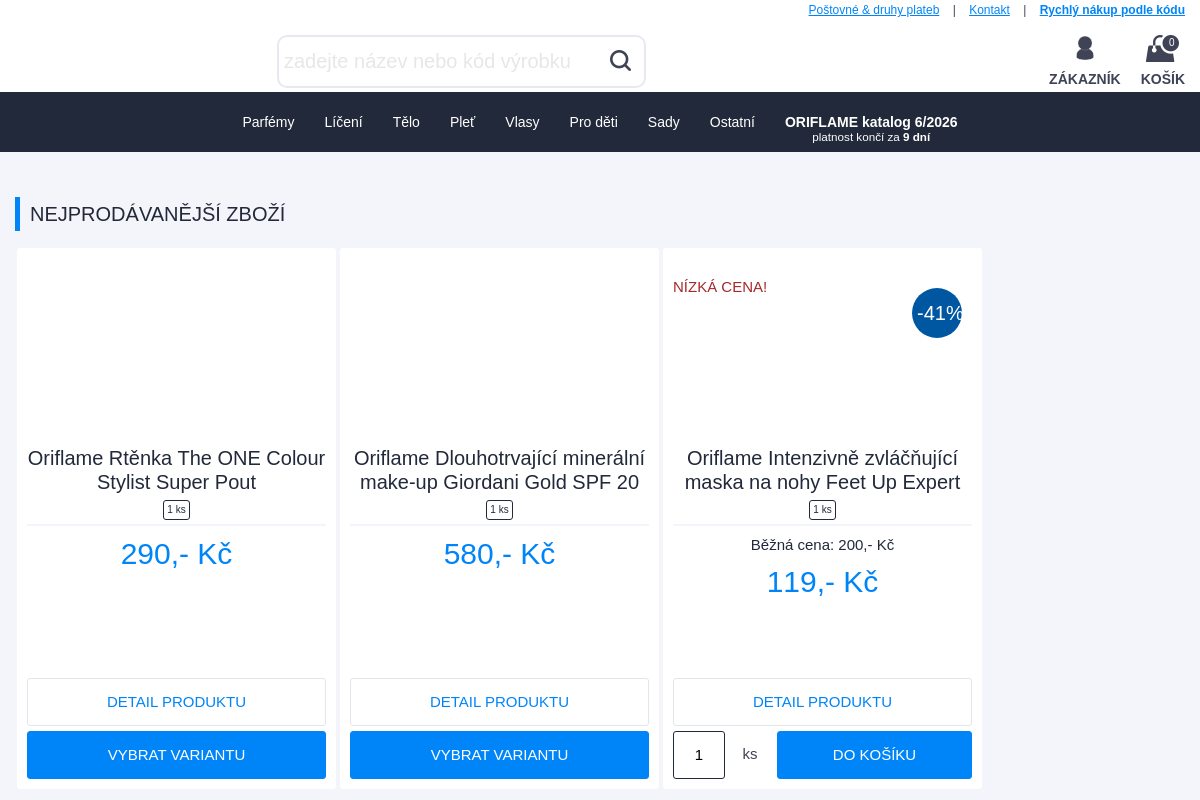Image resolution: width=1200 pixels, height=800 pixels.
Task: Add Feet Up maska Do košíku
Action: (874, 755)
